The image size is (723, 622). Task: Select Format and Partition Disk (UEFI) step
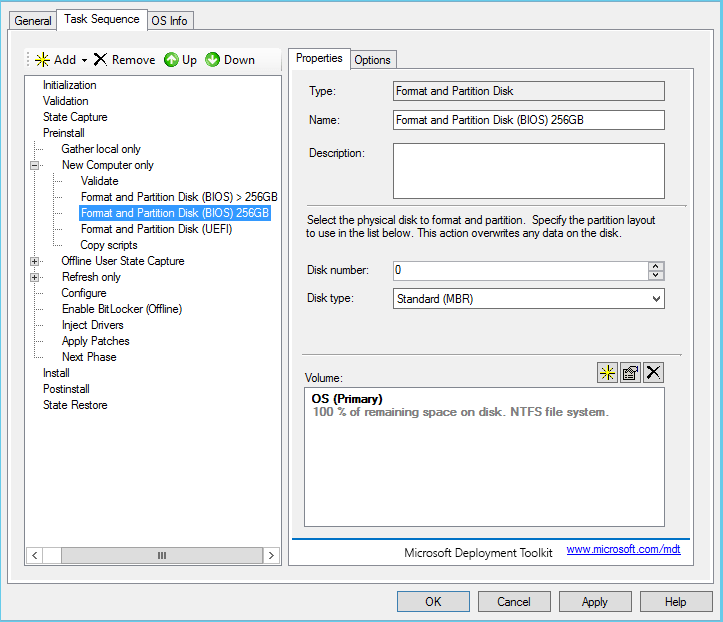(156, 229)
